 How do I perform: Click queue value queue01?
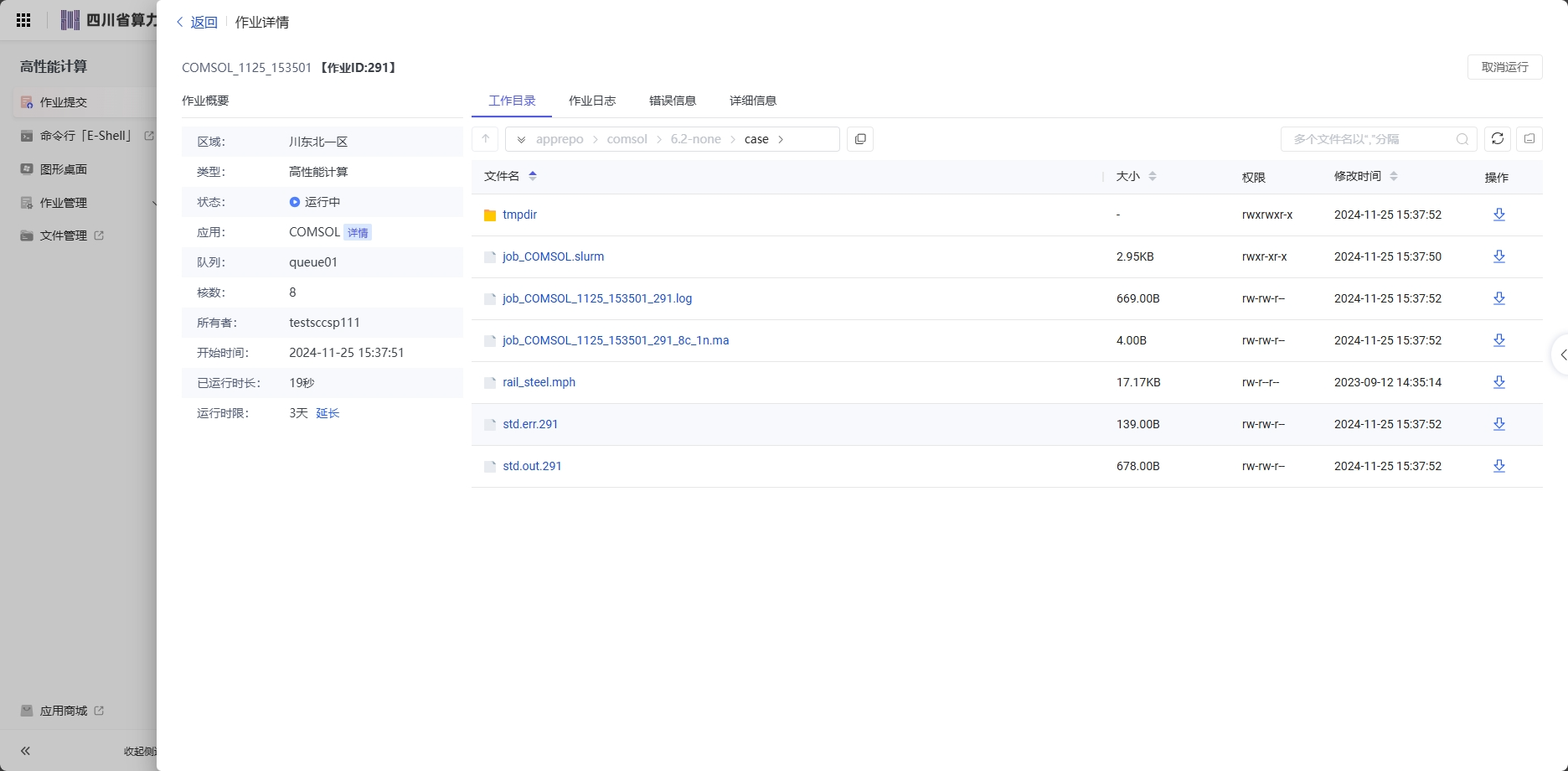coord(313,262)
